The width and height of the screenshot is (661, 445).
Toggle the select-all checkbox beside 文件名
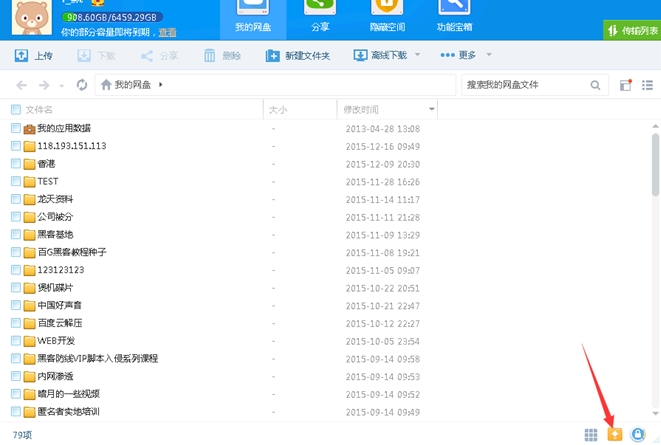(16, 110)
